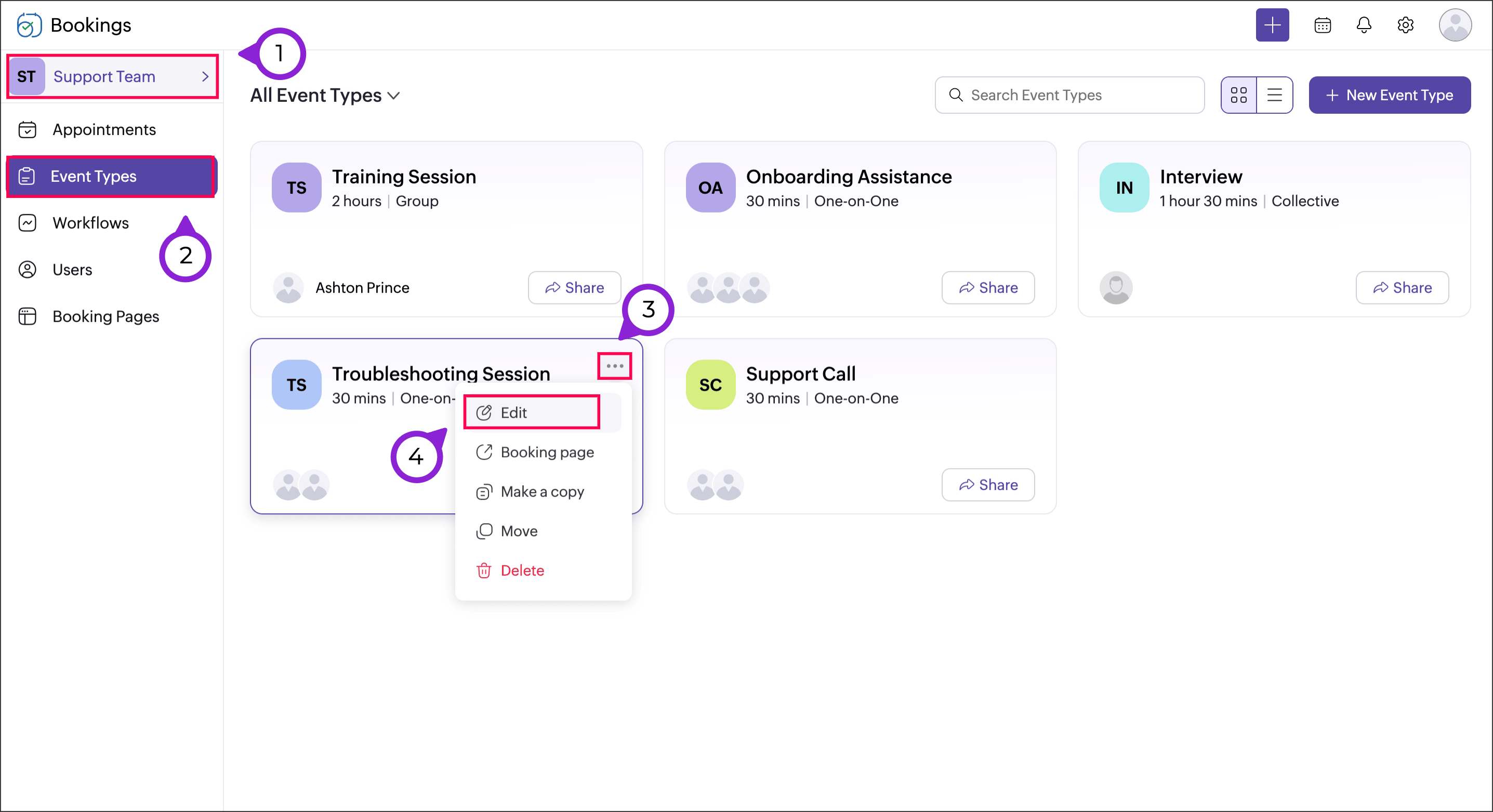The width and height of the screenshot is (1493, 812).
Task: Click the user profile avatar
Action: [1454, 25]
